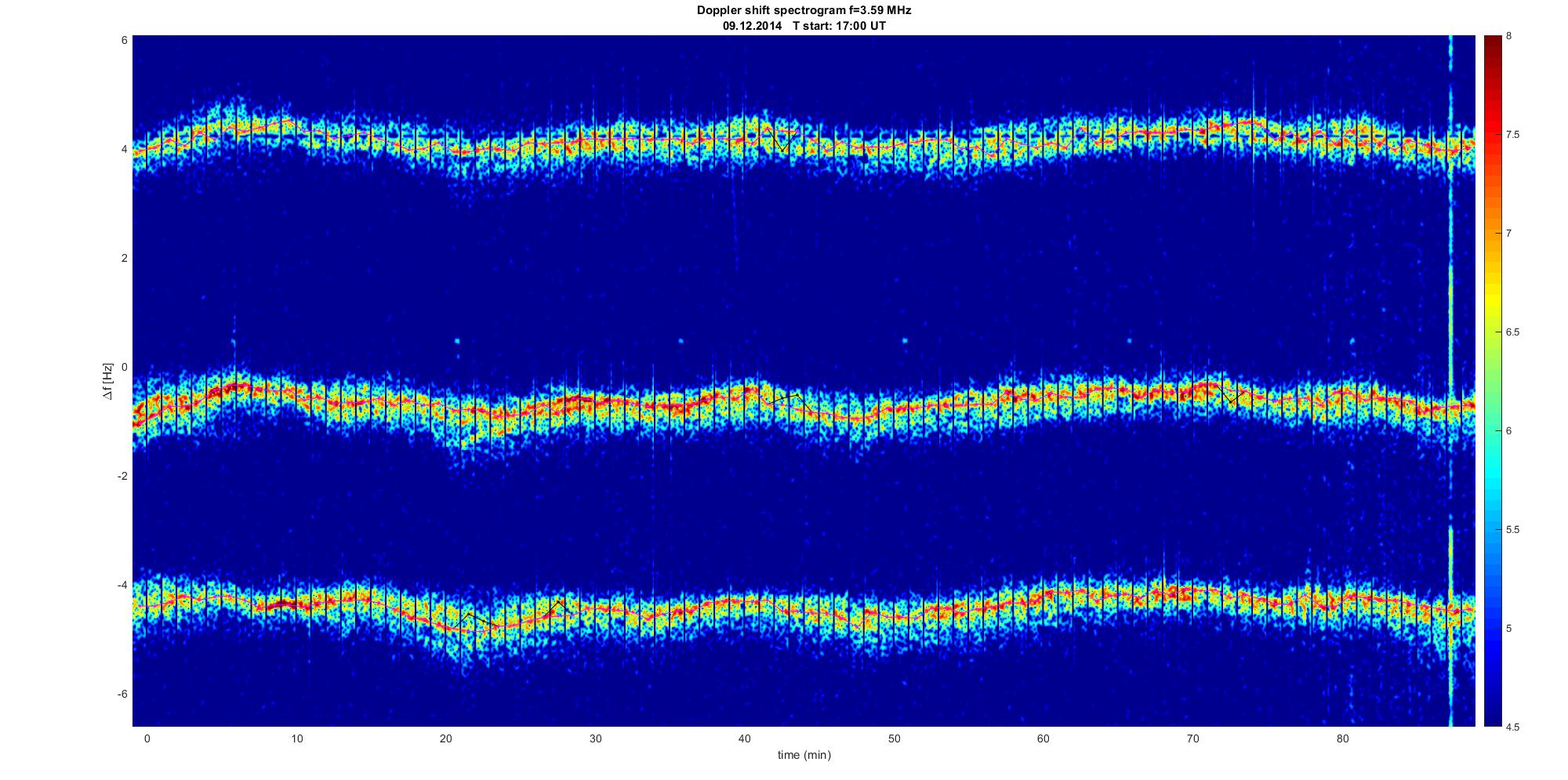
Task: Click the x-axis tick label "50"
Action: tap(895, 738)
